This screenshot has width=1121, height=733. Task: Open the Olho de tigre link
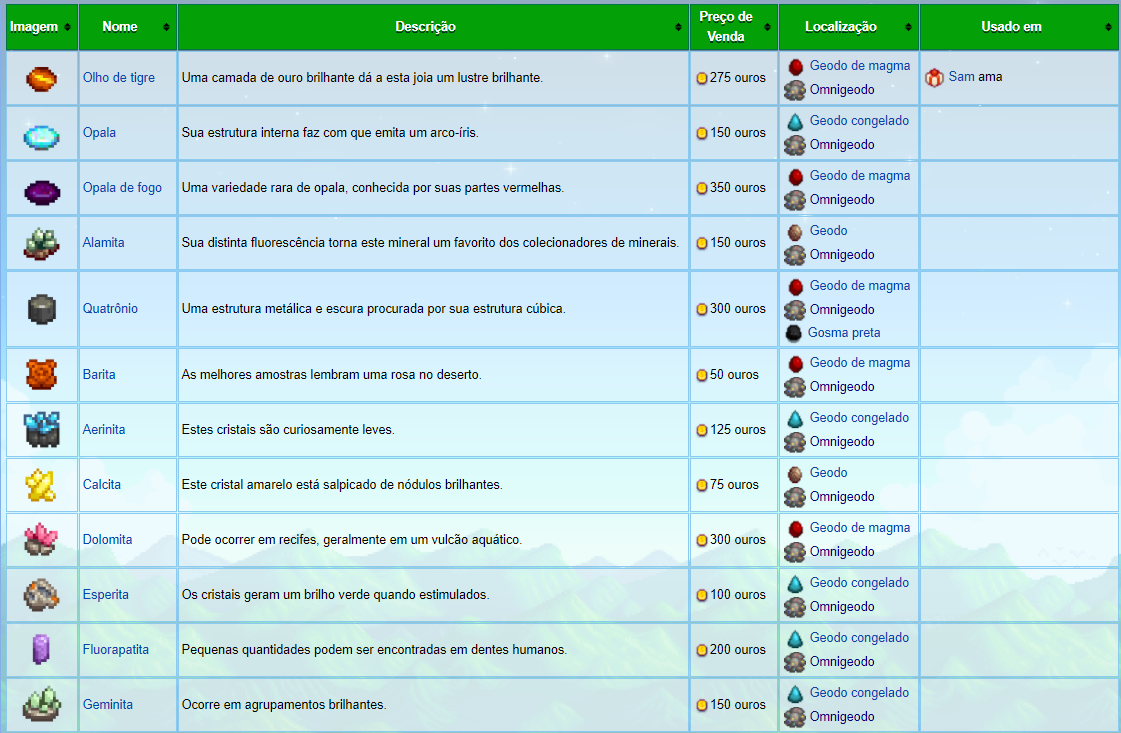[x=119, y=77]
